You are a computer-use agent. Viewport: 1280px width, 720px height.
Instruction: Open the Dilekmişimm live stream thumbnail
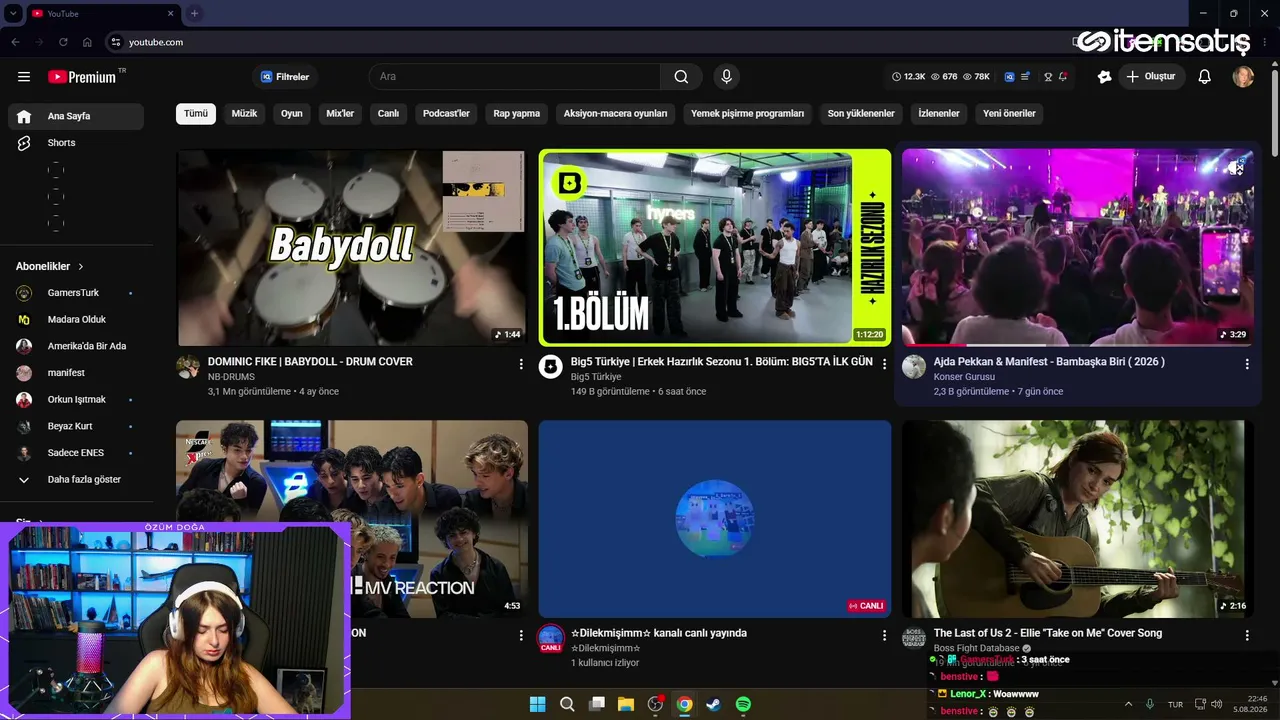click(x=715, y=519)
